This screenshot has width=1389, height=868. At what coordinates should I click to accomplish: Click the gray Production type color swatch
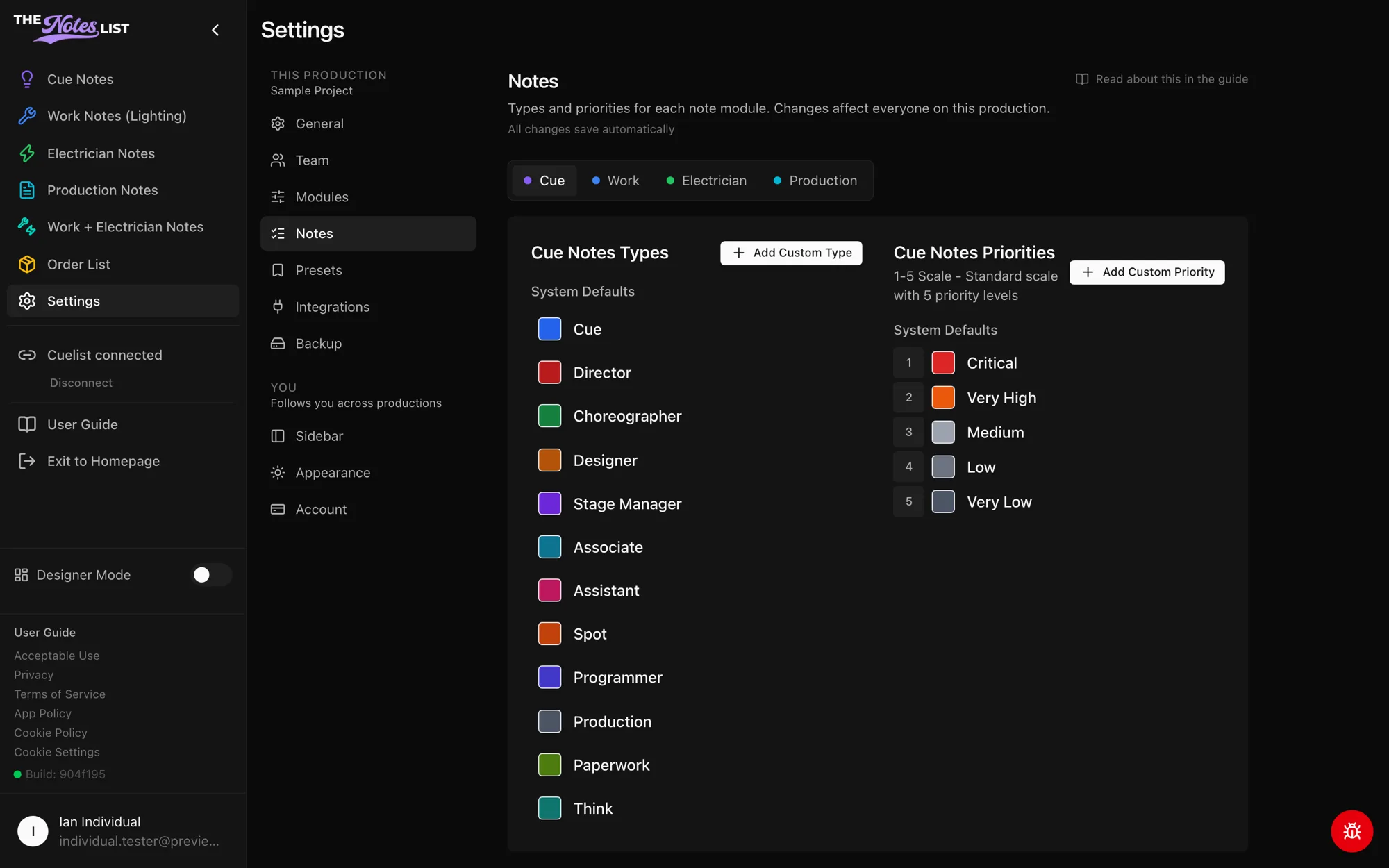point(550,721)
